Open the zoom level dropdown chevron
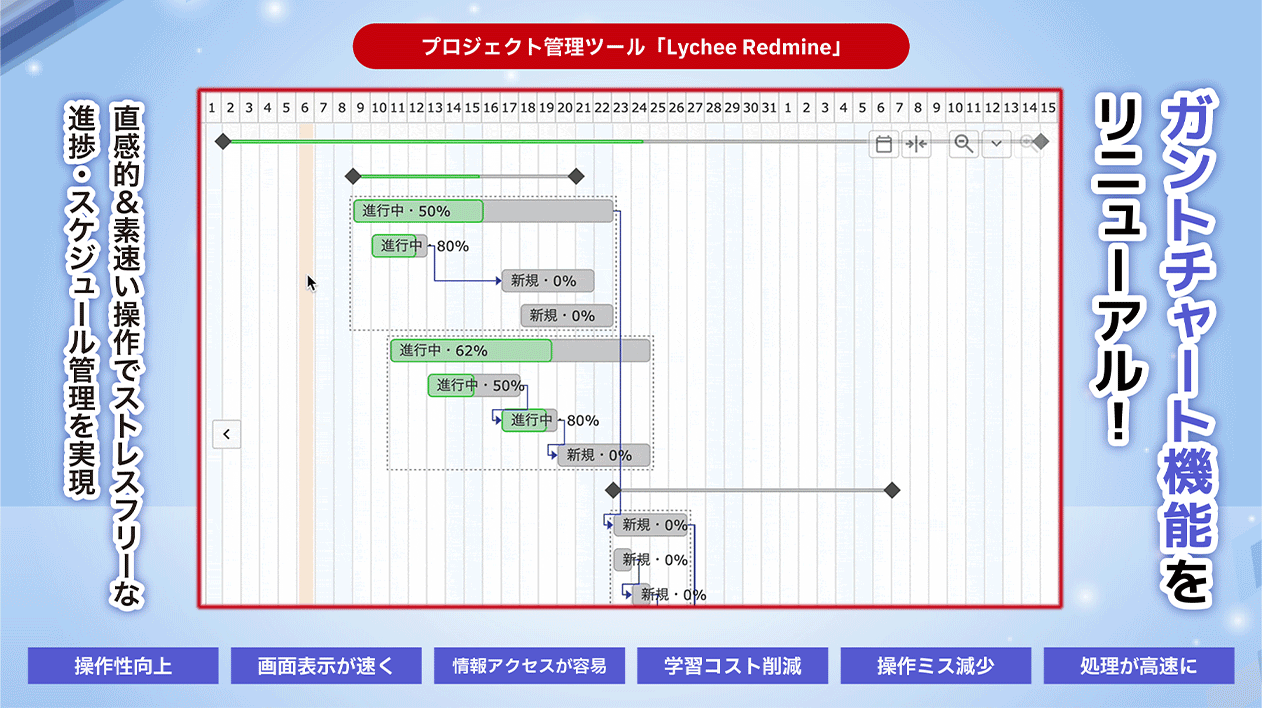The image size is (1262, 708). click(996, 144)
